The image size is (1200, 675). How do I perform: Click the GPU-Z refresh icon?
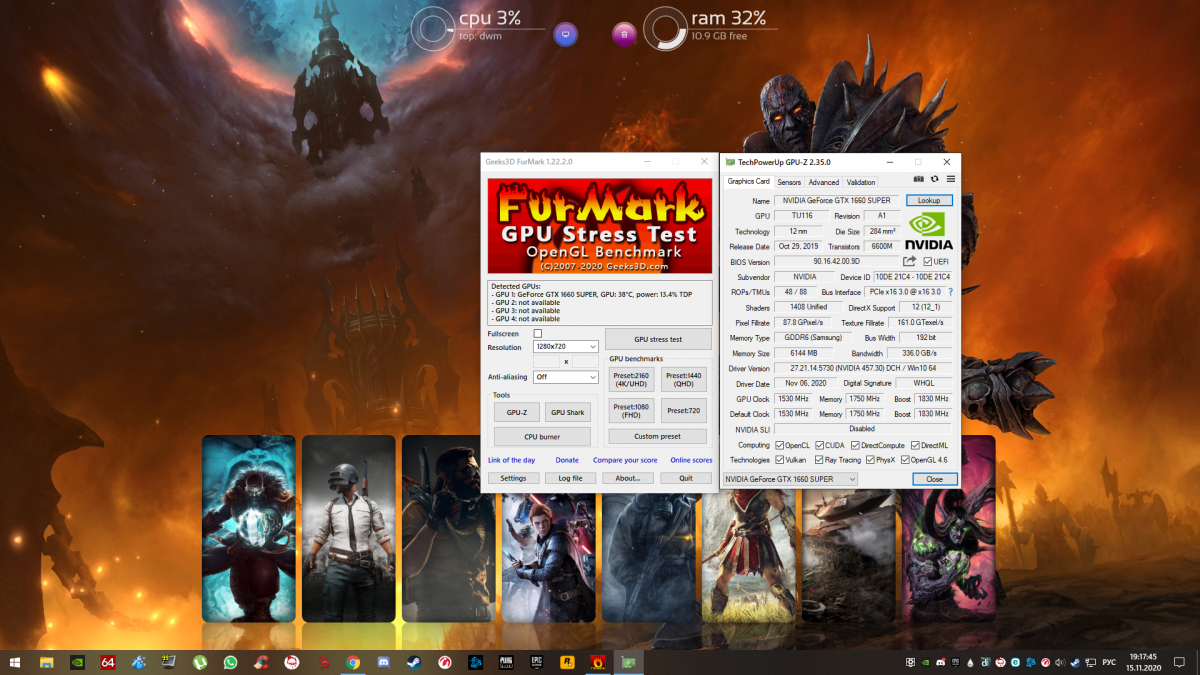point(934,179)
